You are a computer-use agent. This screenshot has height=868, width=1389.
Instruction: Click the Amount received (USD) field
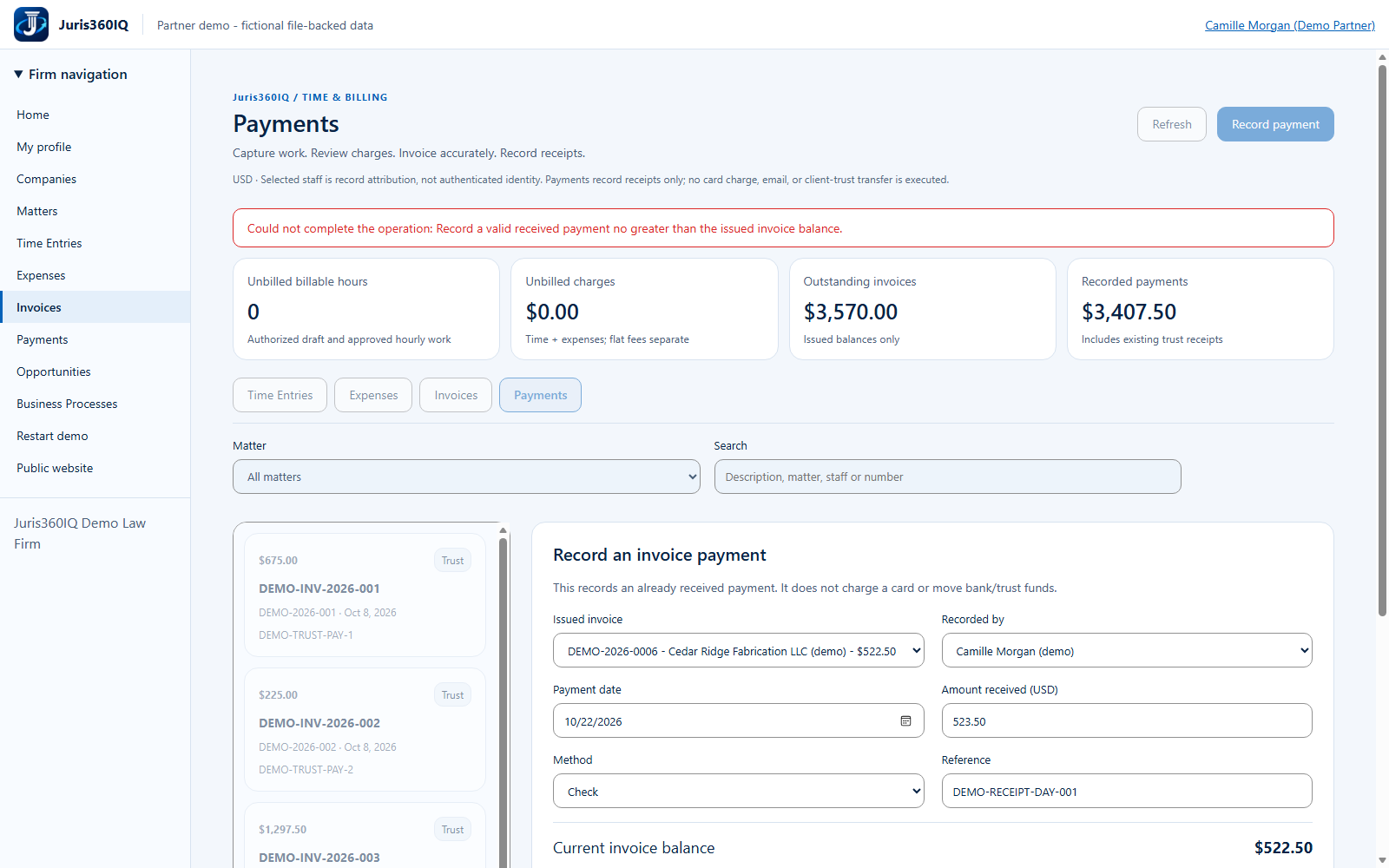(x=1127, y=721)
